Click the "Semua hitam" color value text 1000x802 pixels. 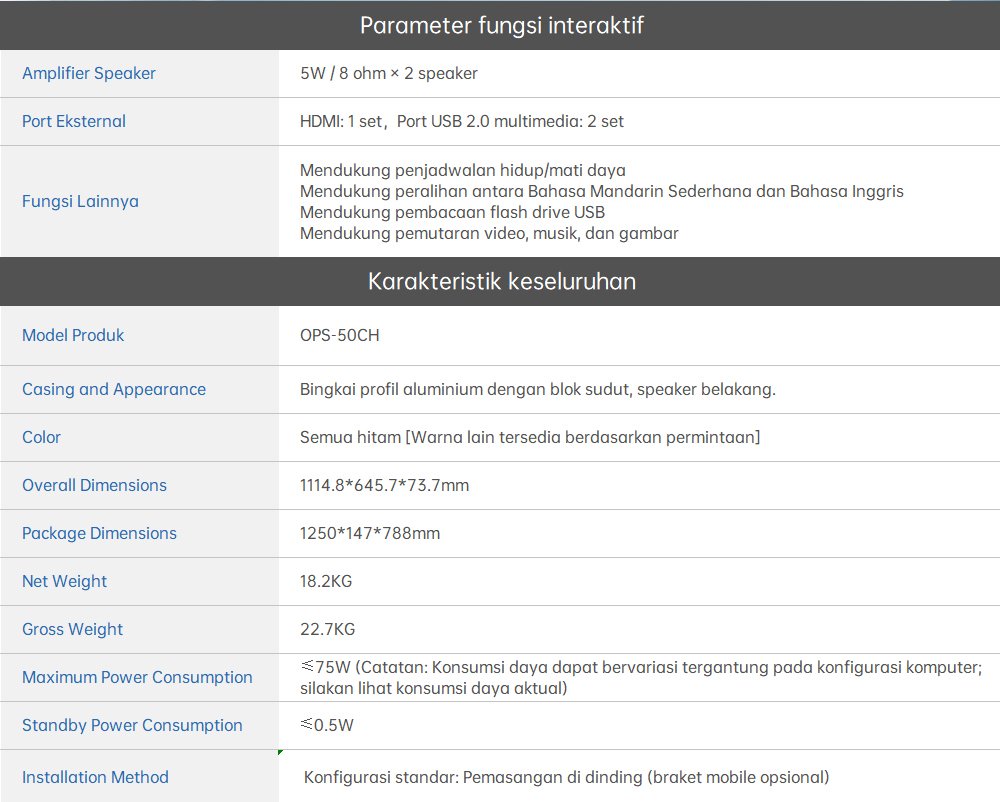click(x=529, y=437)
